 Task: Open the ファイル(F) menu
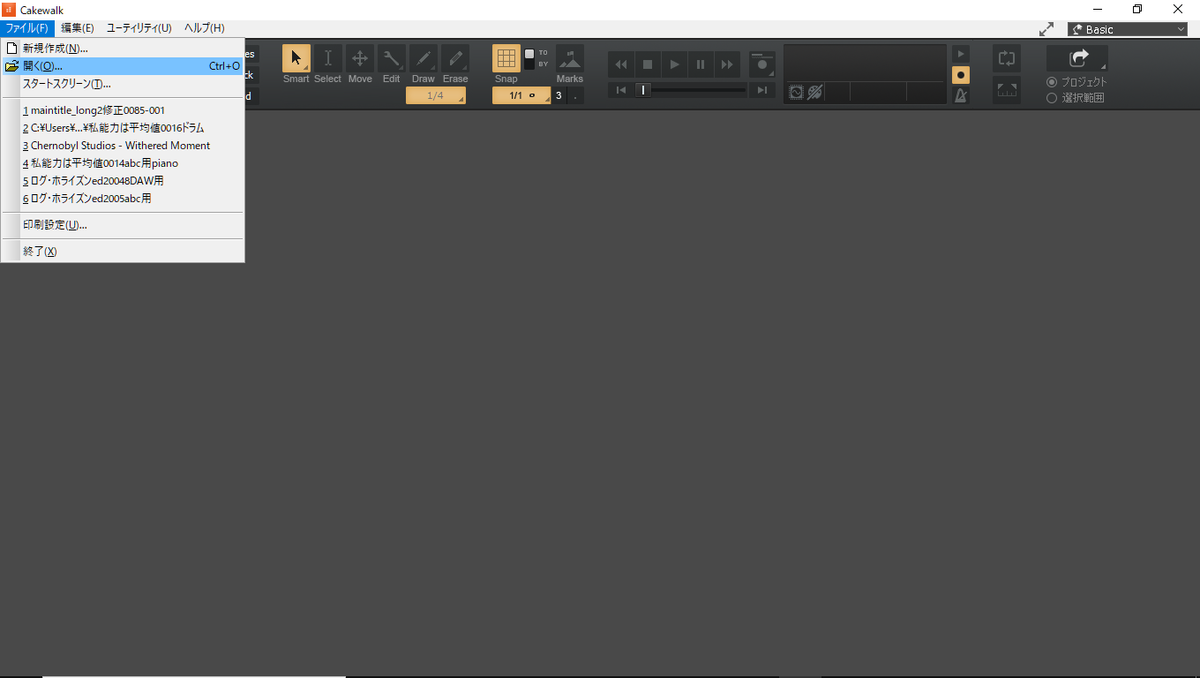(26, 28)
